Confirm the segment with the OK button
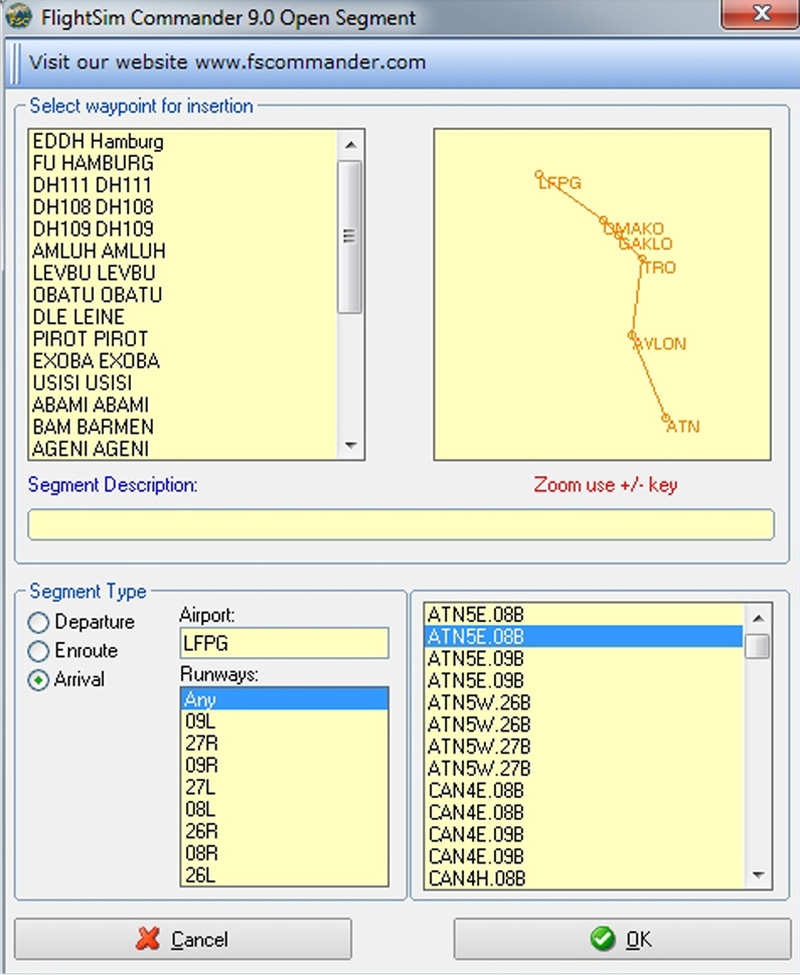The image size is (800, 975). click(x=622, y=939)
